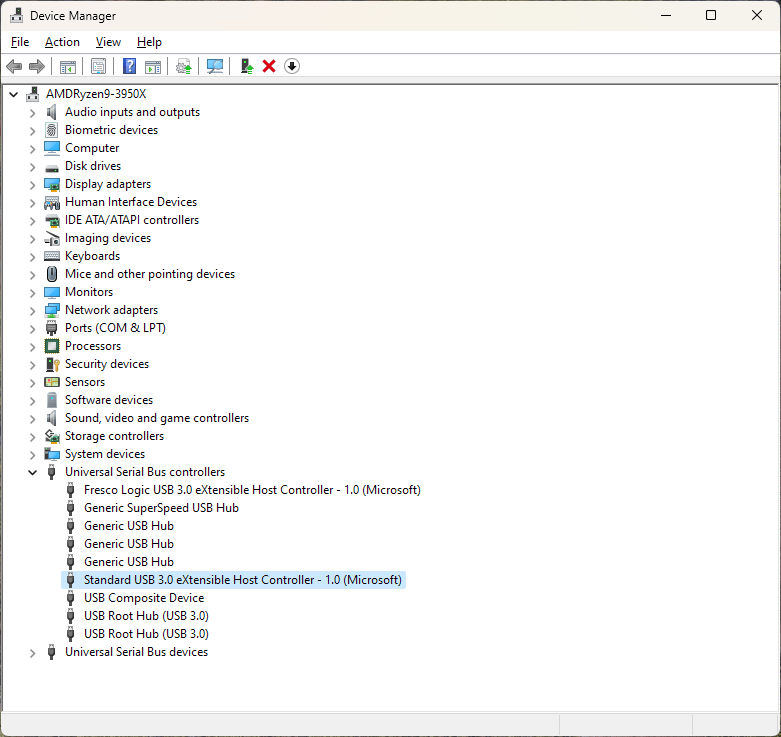Open the File menu
Viewport: 781px width, 737px height.
[x=20, y=42]
